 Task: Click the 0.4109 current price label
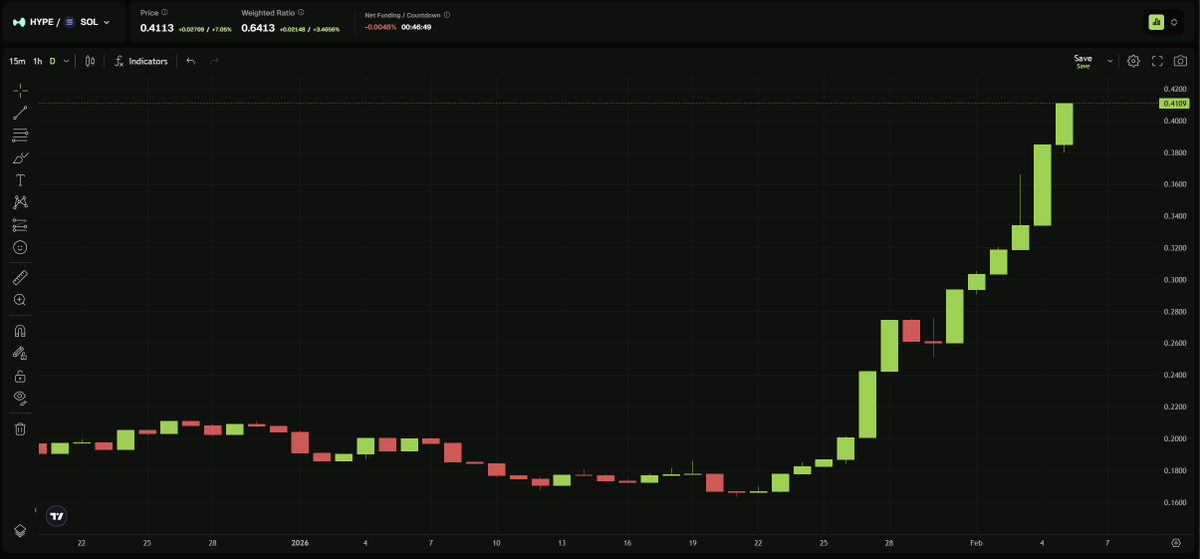coord(1172,103)
